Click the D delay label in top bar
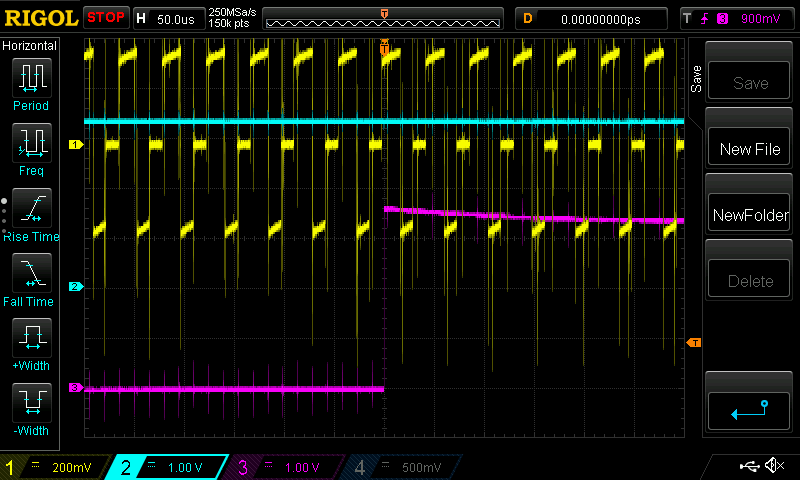 tap(528, 19)
